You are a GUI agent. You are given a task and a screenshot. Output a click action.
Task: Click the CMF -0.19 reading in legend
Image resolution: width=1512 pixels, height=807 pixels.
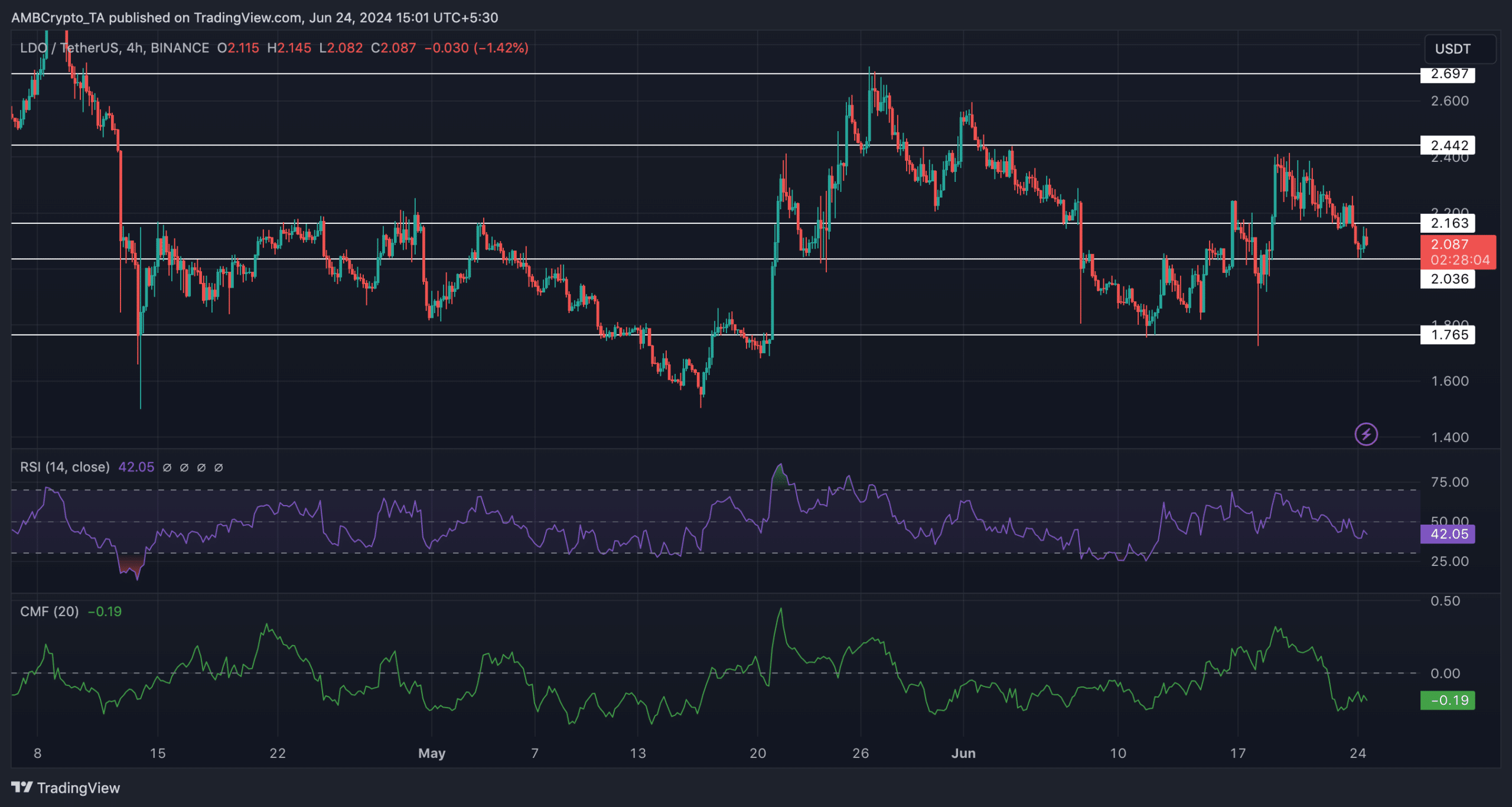point(105,611)
